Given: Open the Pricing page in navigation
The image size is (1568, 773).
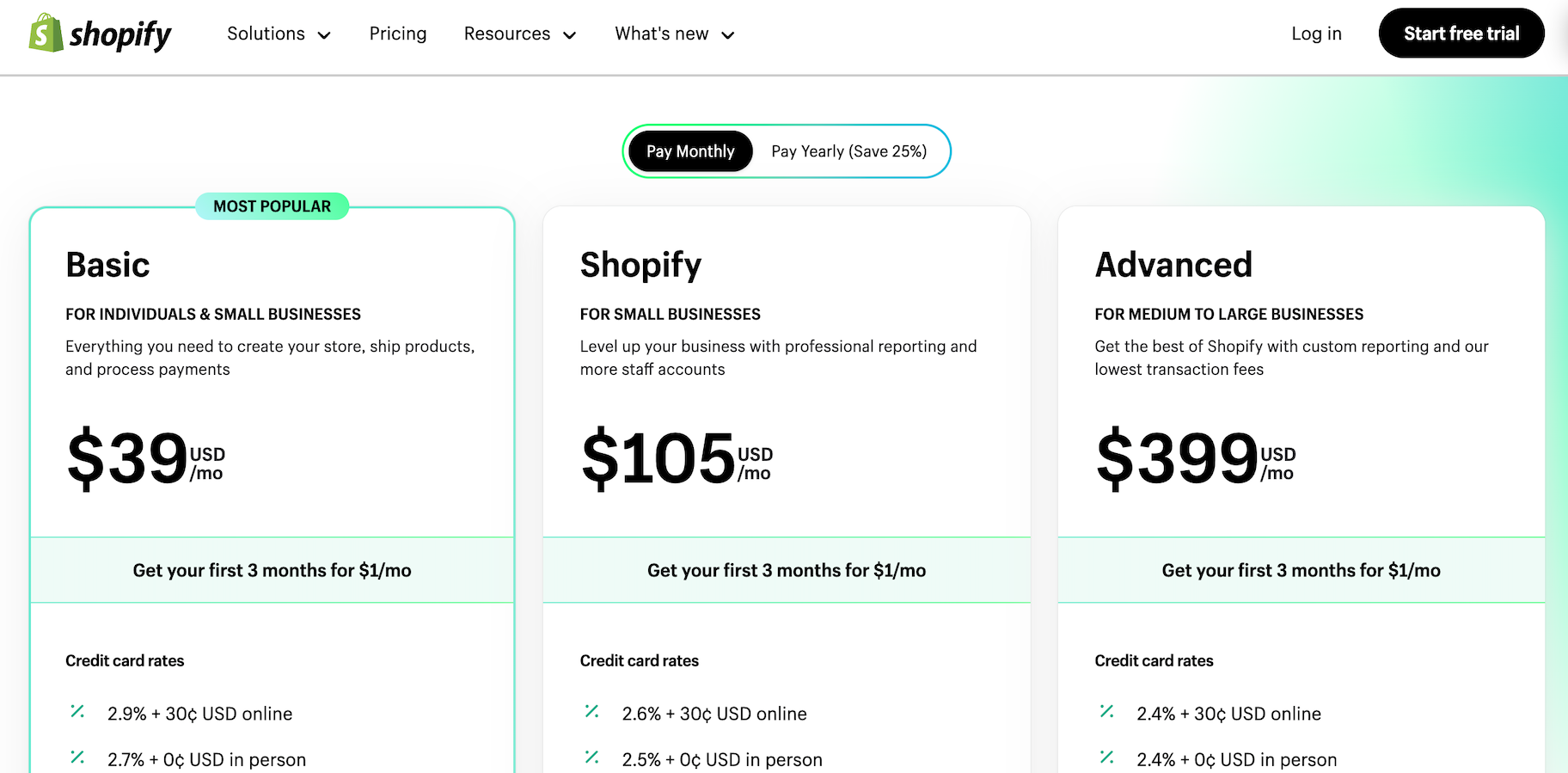Looking at the screenshot, I should pos(398,34).
